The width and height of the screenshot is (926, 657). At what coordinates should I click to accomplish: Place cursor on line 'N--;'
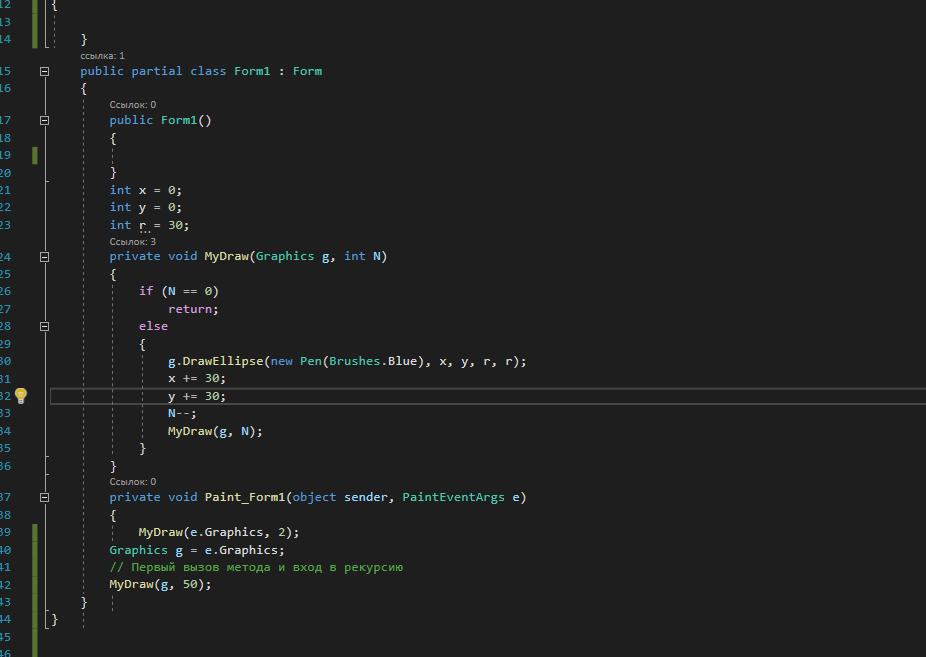pos(182,413)
